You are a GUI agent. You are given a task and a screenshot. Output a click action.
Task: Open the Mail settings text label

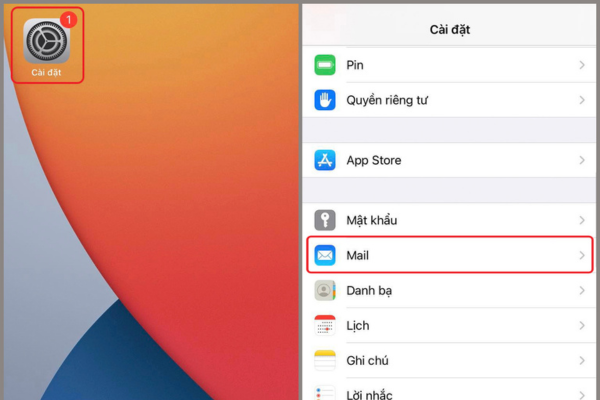(x=358, y=256)
